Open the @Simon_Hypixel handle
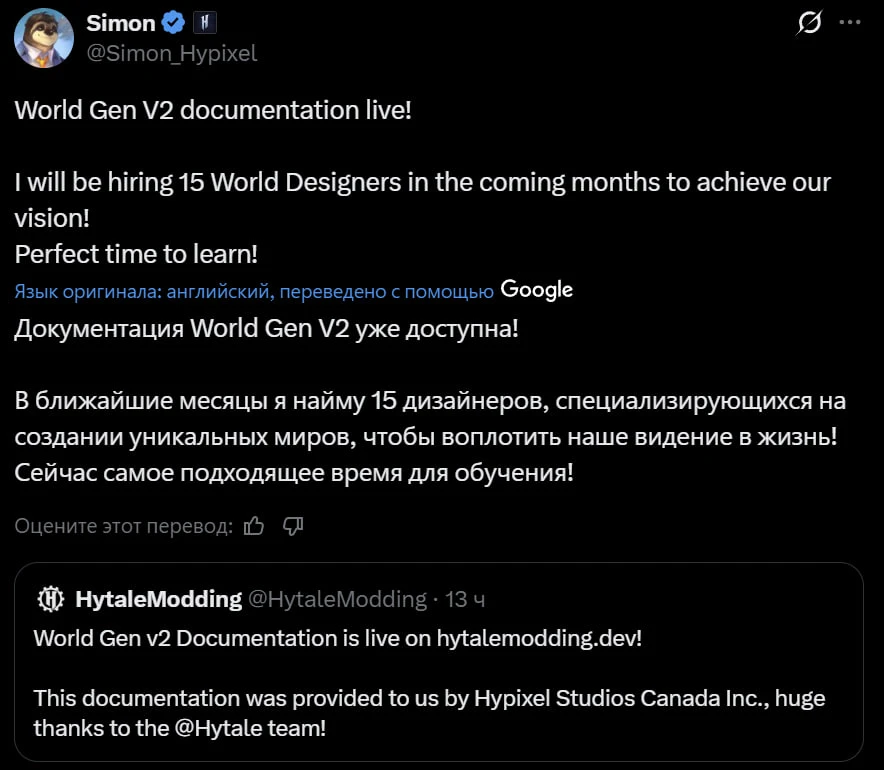The image size is (884, 770). tap(172, 53)
